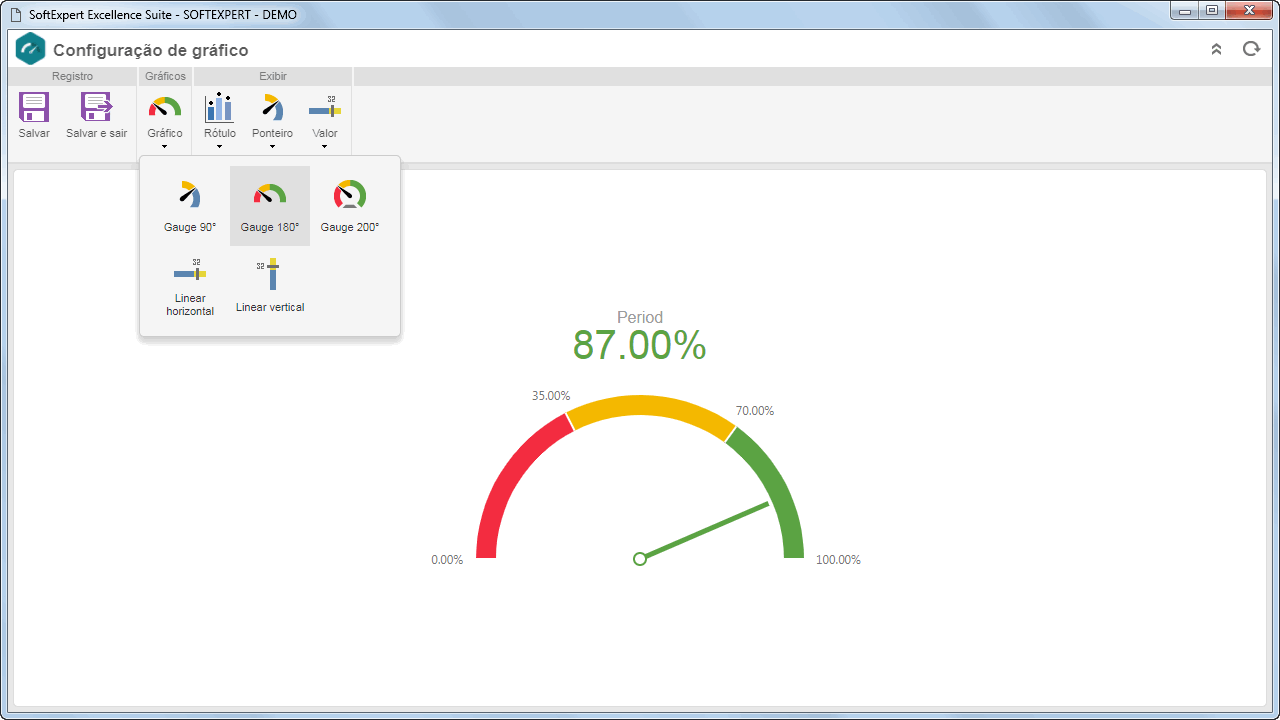Click the Gráfico gauge icon in toolbar
This screenshot has height=720, width=1280.
point(165,107)
